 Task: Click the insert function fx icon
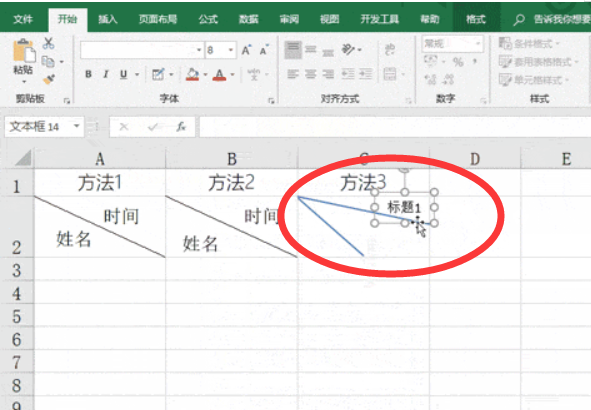(181, 127)
